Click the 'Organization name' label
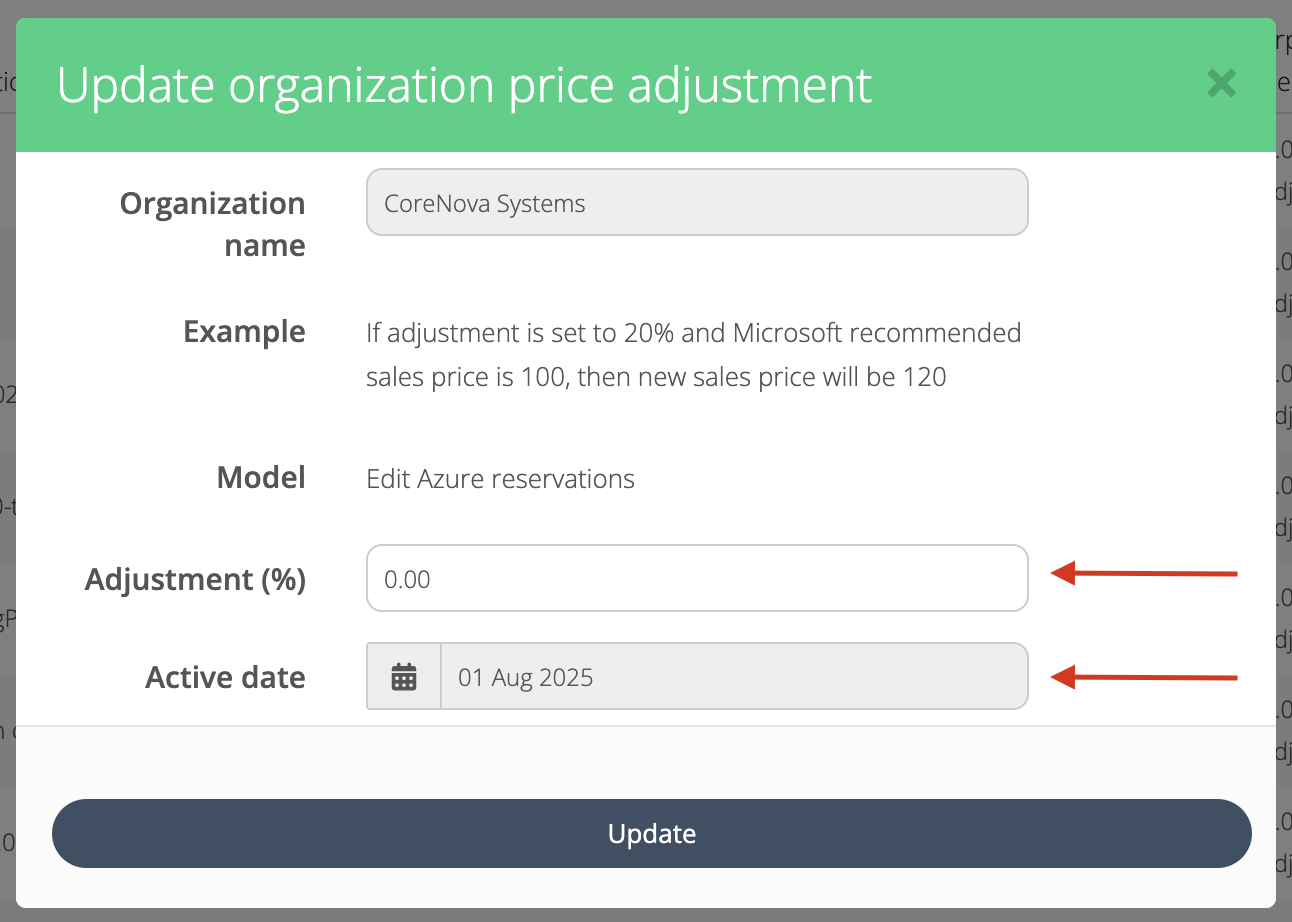1292x922 pixels. click(x=213, y=224)
